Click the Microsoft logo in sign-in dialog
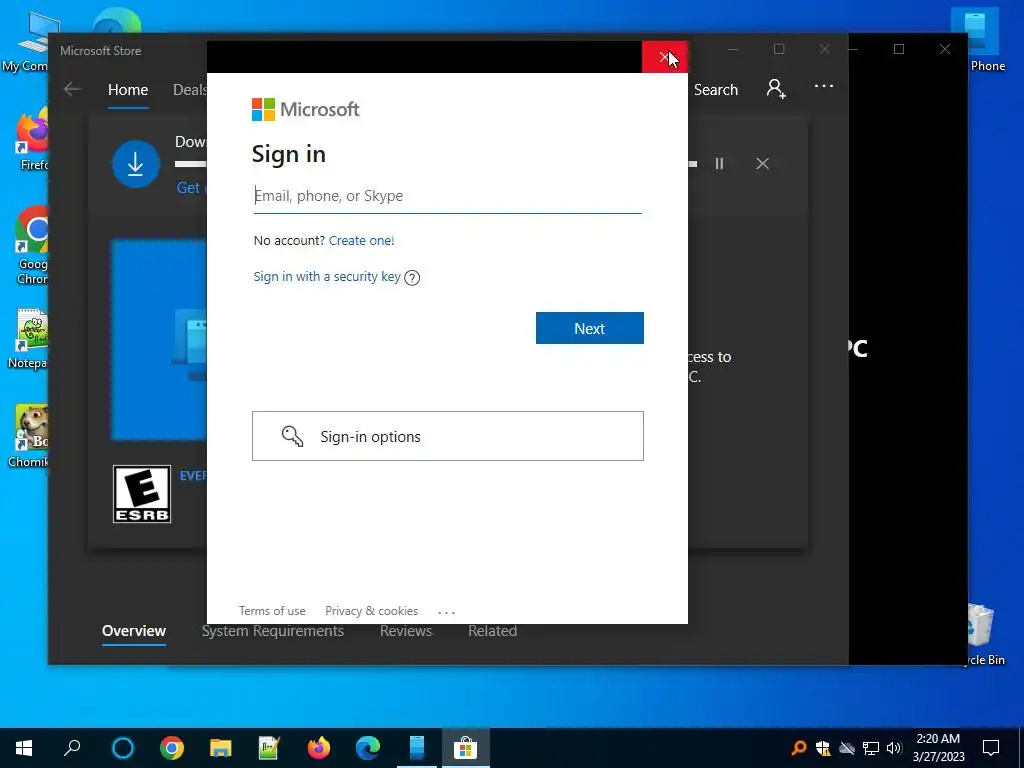Viewport: 1024px width, 768px height. coord(306,110)
